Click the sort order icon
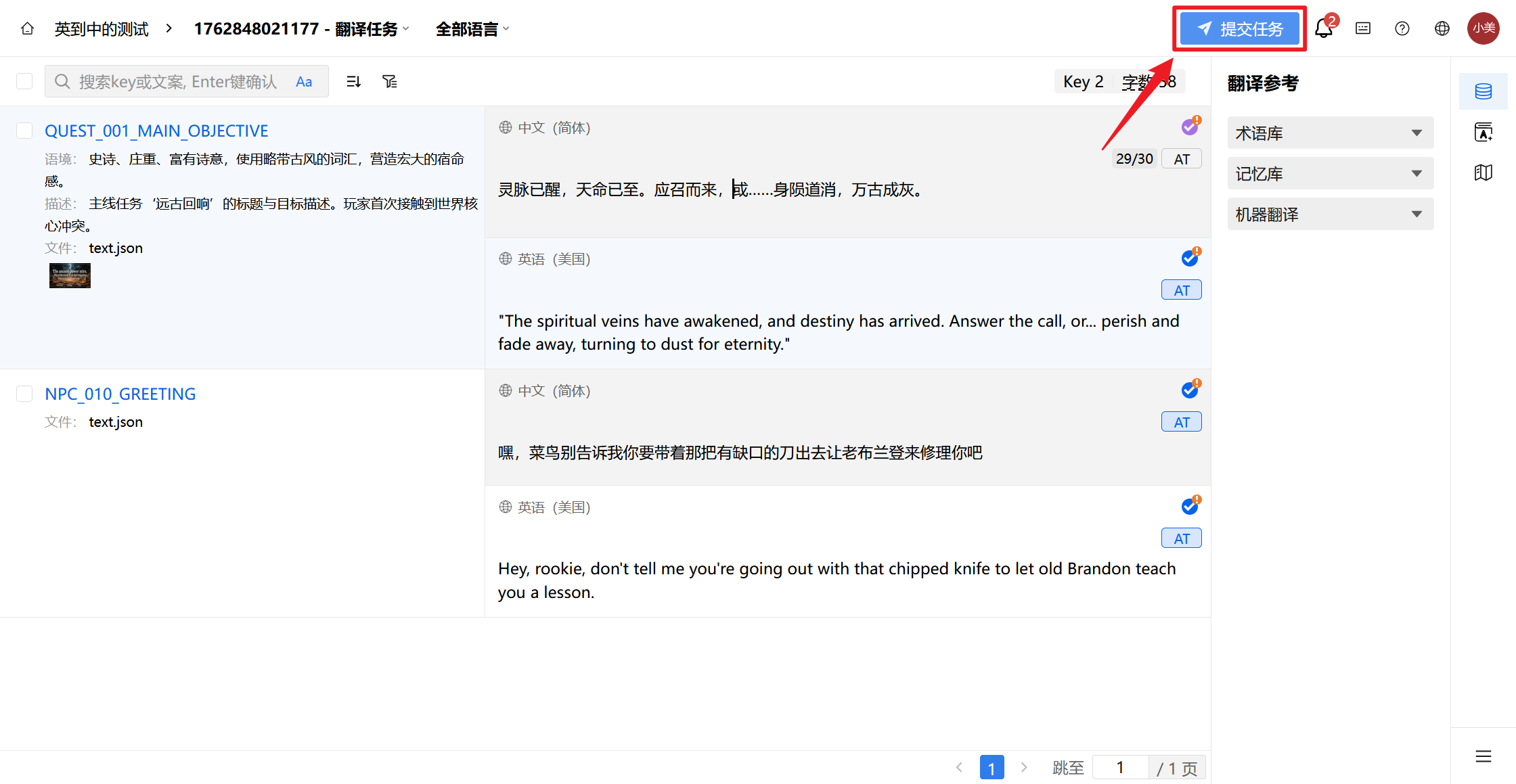This screenshot has width=1516, height=784. [x=353, y=82]
